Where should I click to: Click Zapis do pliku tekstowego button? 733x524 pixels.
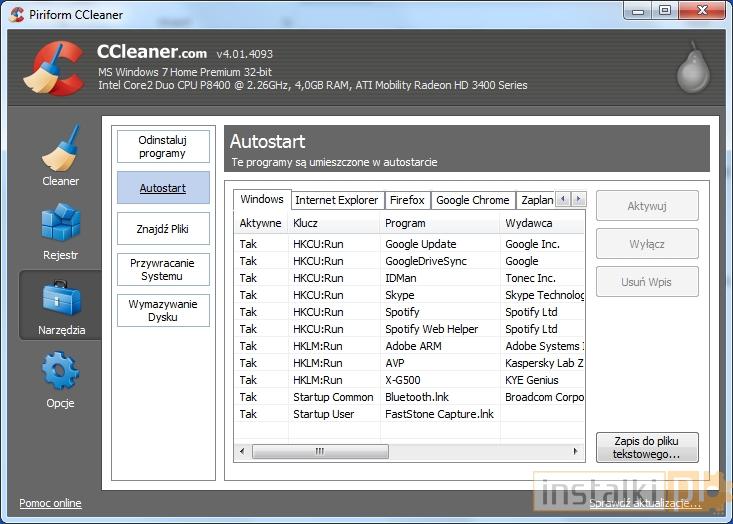click(647, 447)
